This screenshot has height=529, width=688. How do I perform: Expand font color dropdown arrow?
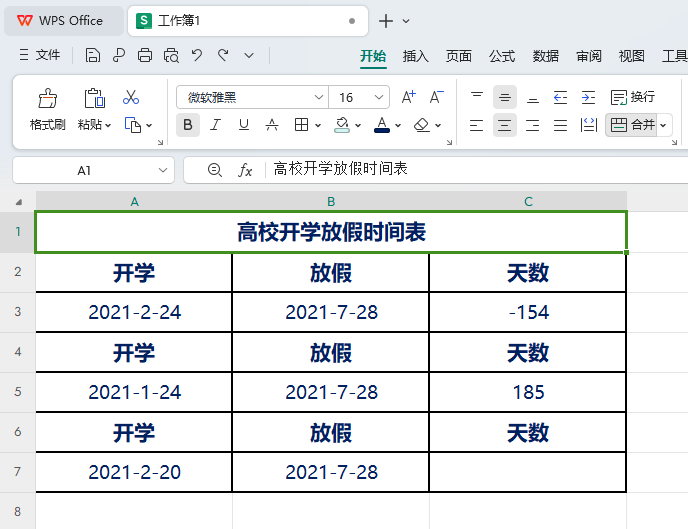[398, 125]
